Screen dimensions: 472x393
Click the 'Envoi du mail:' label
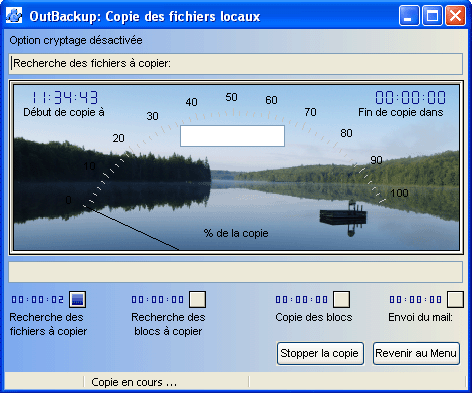[421, 317]
